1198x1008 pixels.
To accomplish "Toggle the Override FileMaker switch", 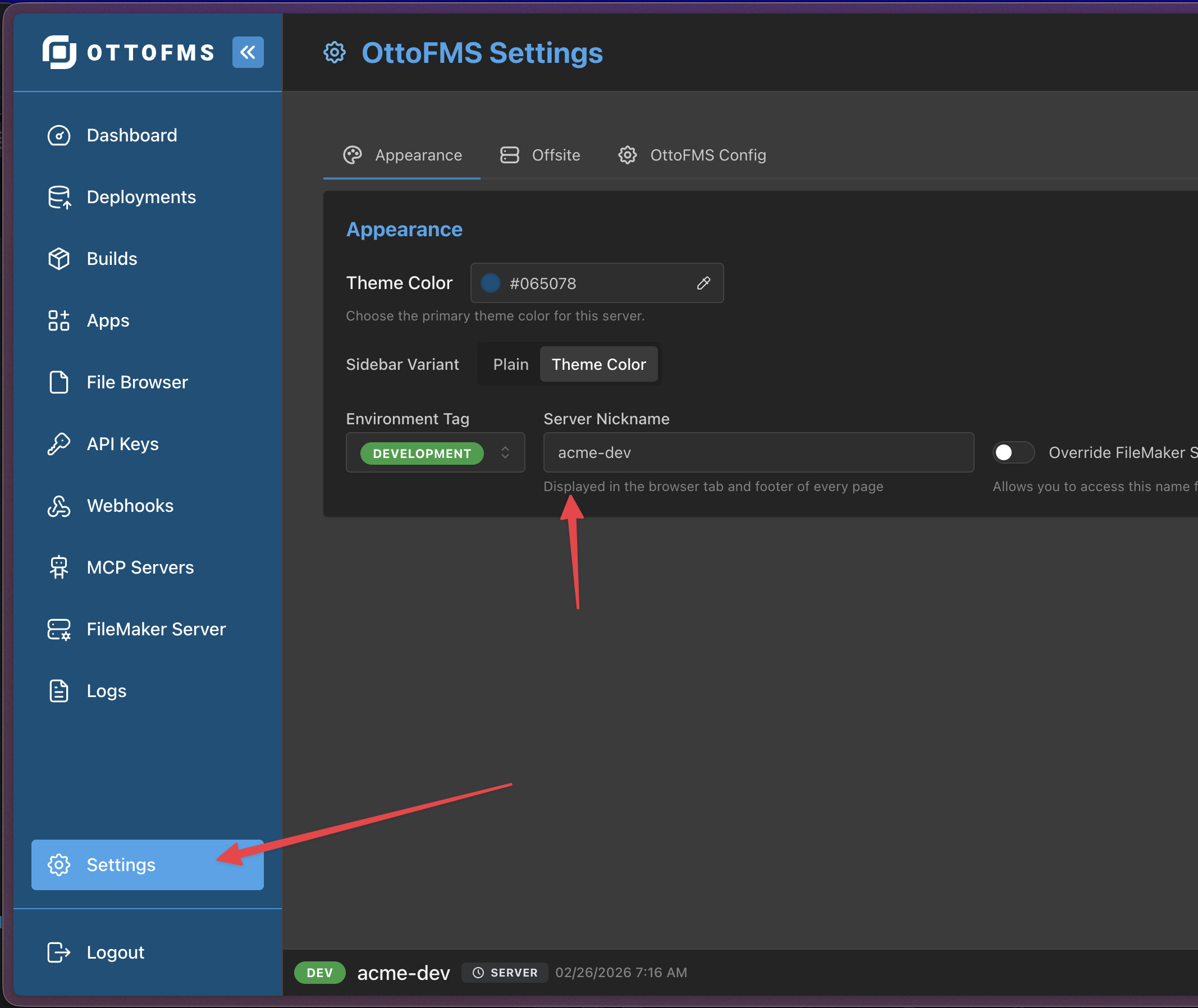I will click(1013, 452).
